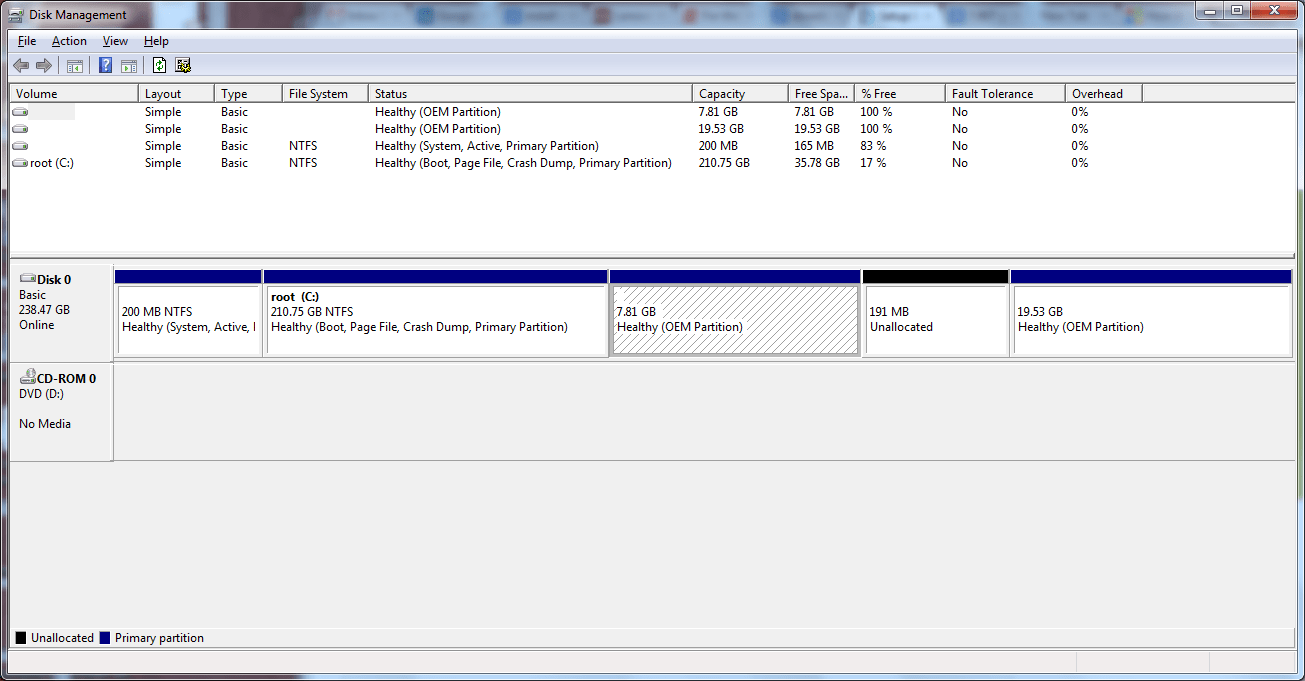The image size is (1305, 681).
Task: Click the Disk 0 drive icon
Action: tap(27, 279)
